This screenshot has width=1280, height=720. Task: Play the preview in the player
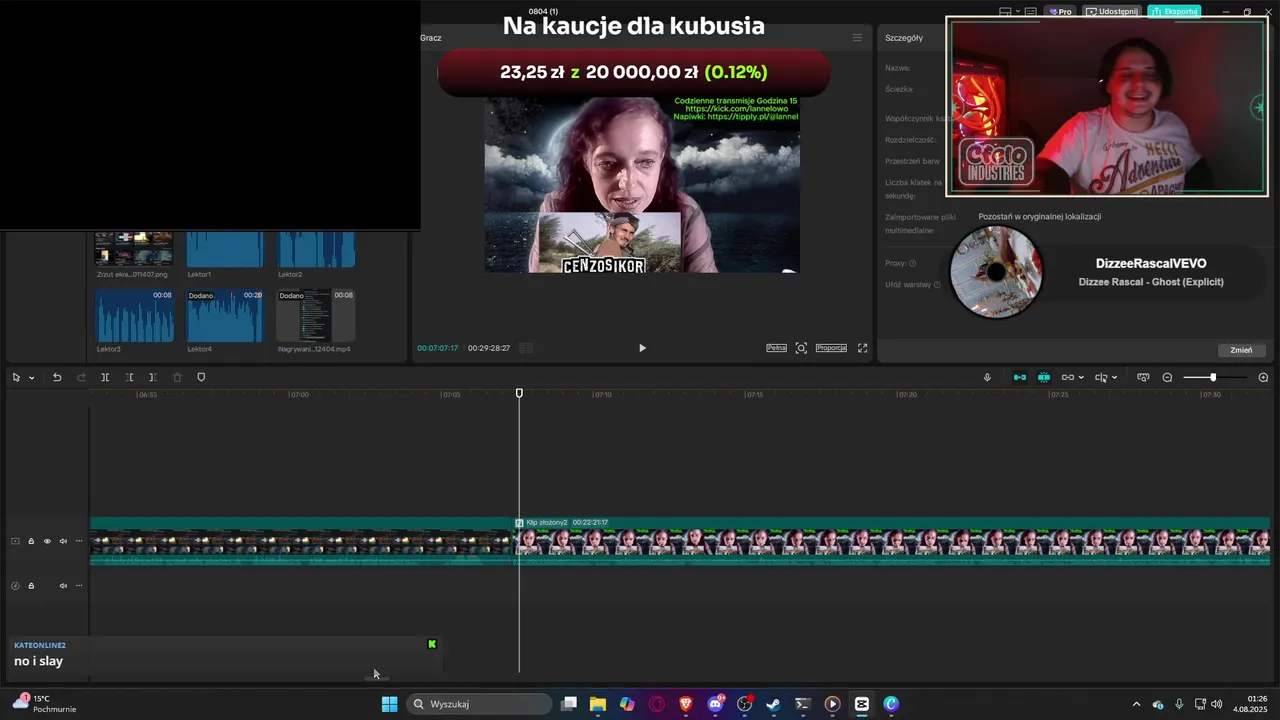click(642, 348)
